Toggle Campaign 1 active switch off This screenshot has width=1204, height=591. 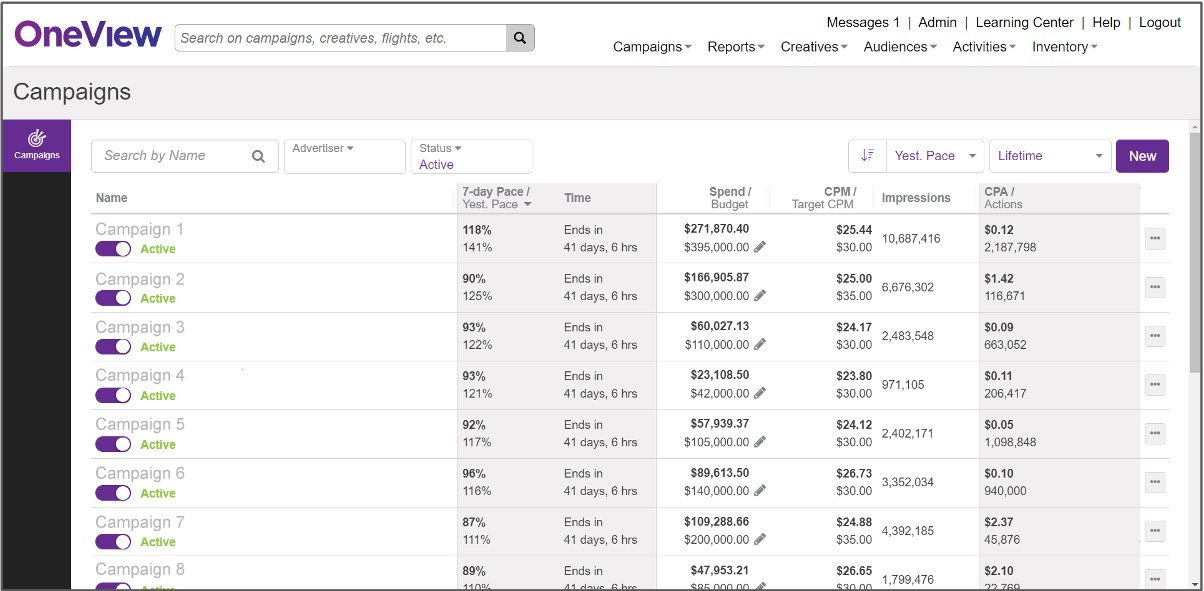(x=112, y=249)
